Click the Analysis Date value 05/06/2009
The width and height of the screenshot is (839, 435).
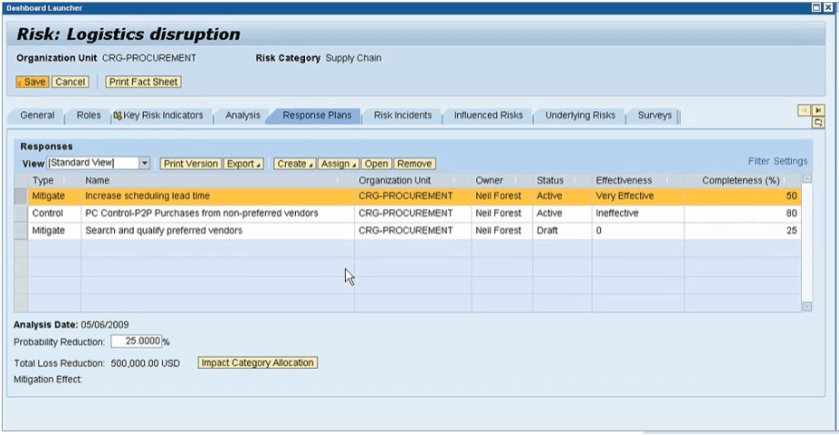(105, 325)
